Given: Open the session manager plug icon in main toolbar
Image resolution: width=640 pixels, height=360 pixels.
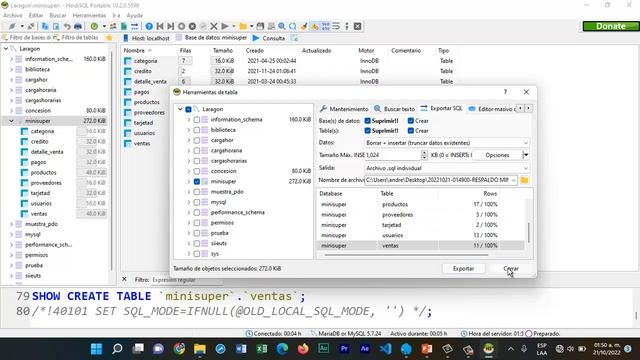Looking at the screenshot, I should pos(12,26).
